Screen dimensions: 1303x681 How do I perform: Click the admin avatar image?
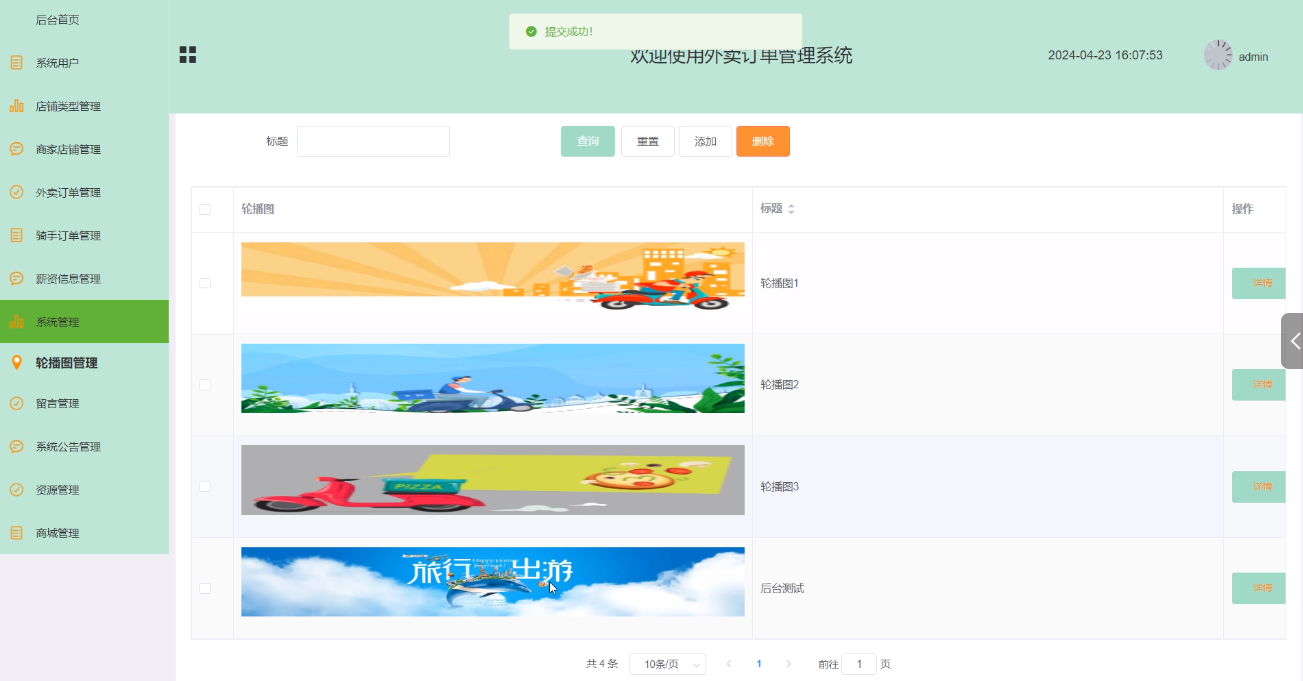tap(1218, 55)
